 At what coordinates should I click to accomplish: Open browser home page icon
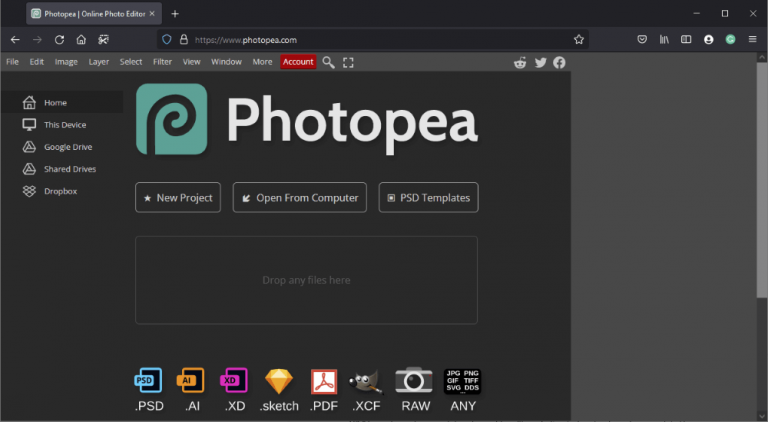click(x=81, y=40)
